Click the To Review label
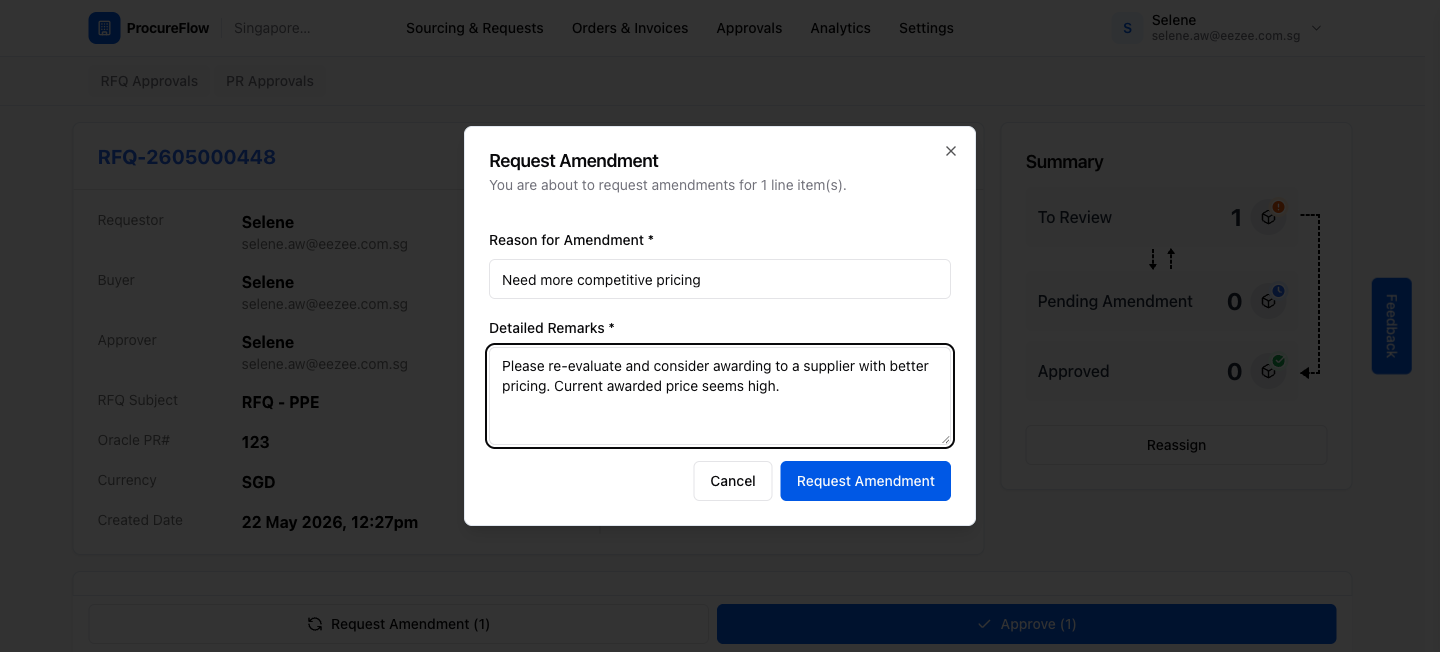 click(1075, 217)
